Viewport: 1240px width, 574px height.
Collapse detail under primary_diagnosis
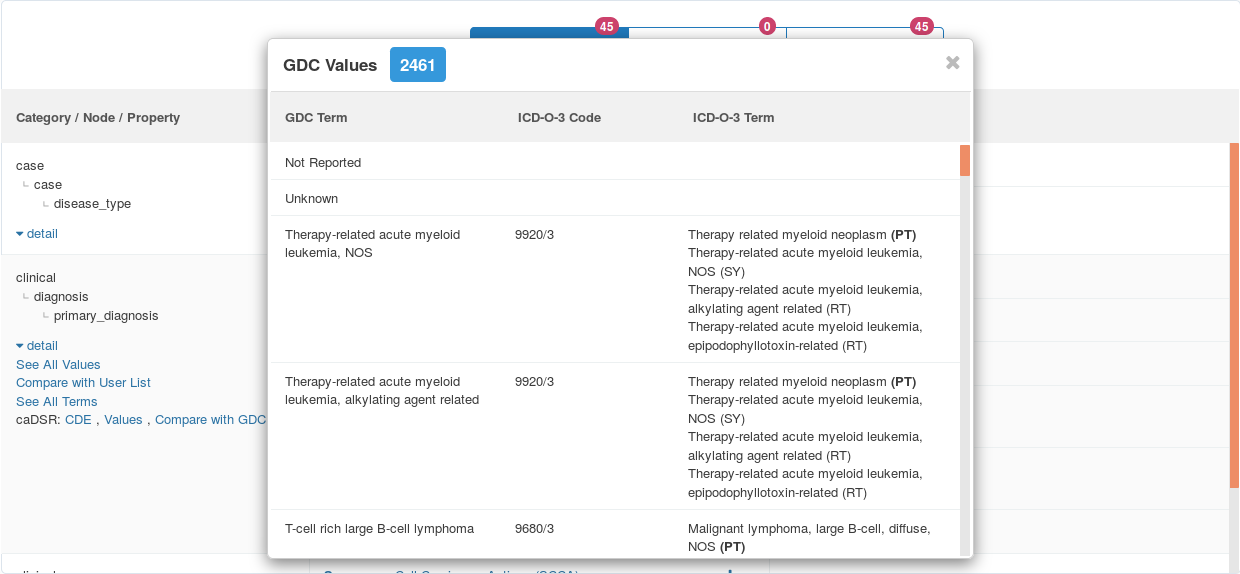coord(37,346)
